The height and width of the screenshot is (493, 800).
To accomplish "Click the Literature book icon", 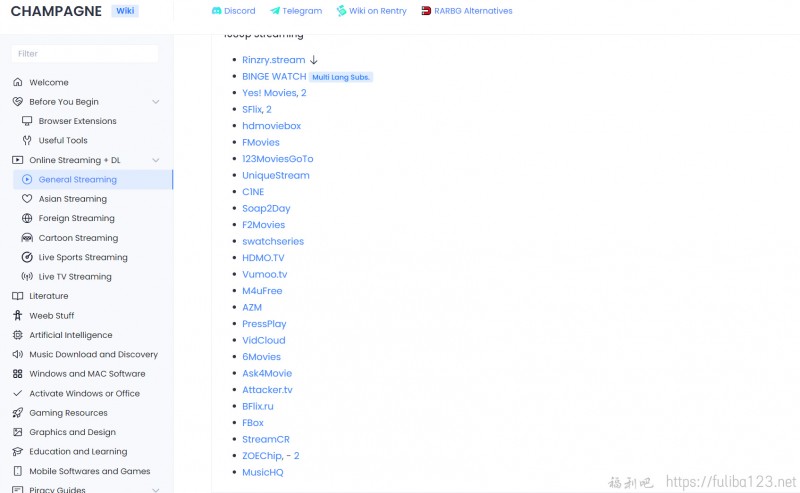I will 17,296.
